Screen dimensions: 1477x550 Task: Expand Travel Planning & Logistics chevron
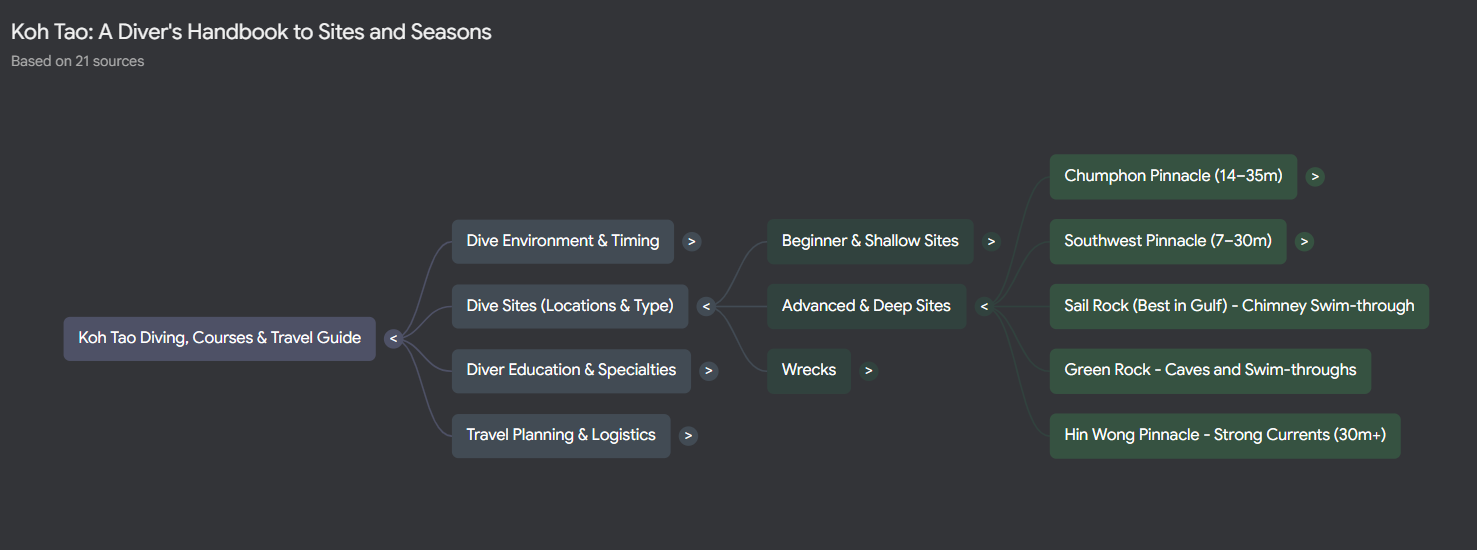(x=688, y=436)
